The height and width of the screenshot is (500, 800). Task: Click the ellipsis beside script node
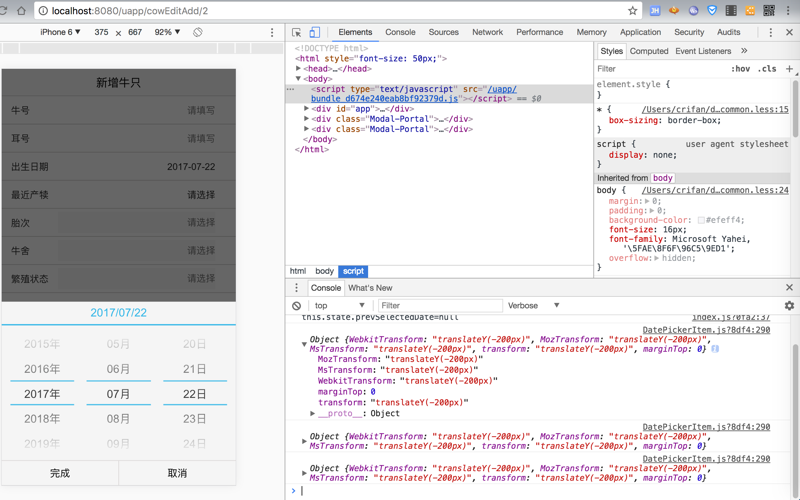[x=290, y=89]
